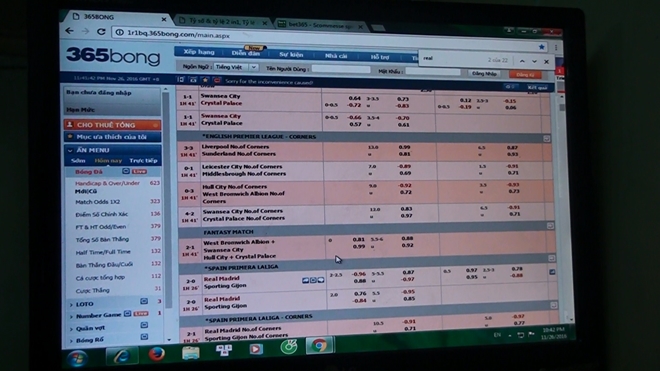Toggle the Fantasy Match section box
Screen dimensions: 660x371
pyautogui.click(x=550, y=226)
